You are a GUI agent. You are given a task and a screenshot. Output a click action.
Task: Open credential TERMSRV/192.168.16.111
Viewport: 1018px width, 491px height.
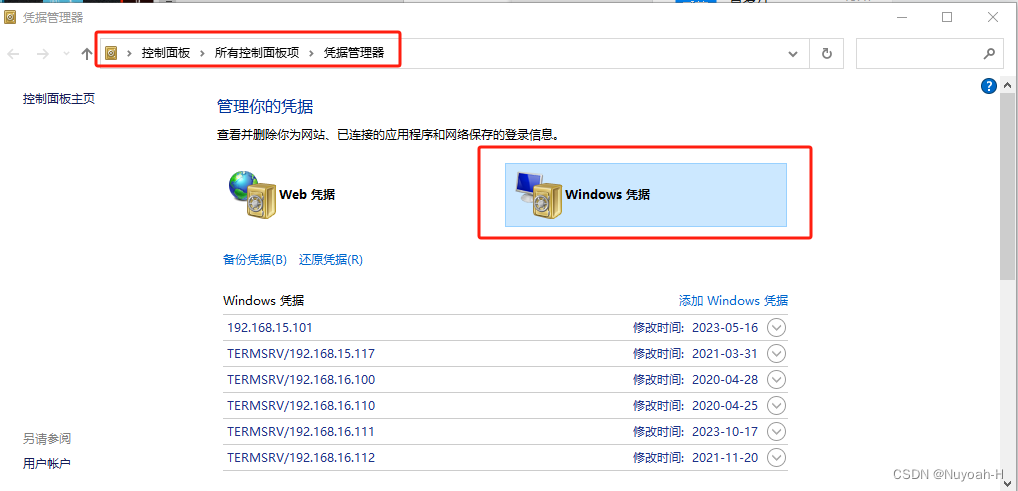301,432
